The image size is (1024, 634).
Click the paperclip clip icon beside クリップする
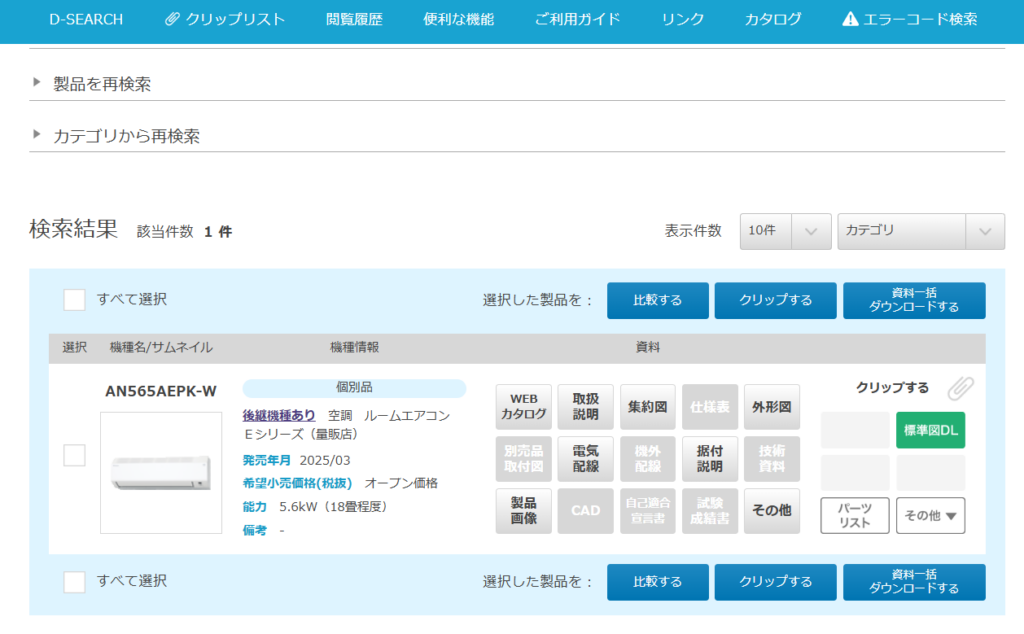(x=960, y=388)
